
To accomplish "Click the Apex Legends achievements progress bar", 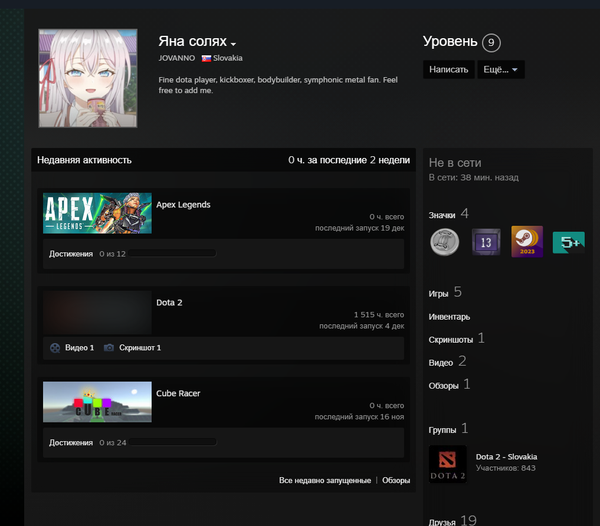I will (170, 254).
